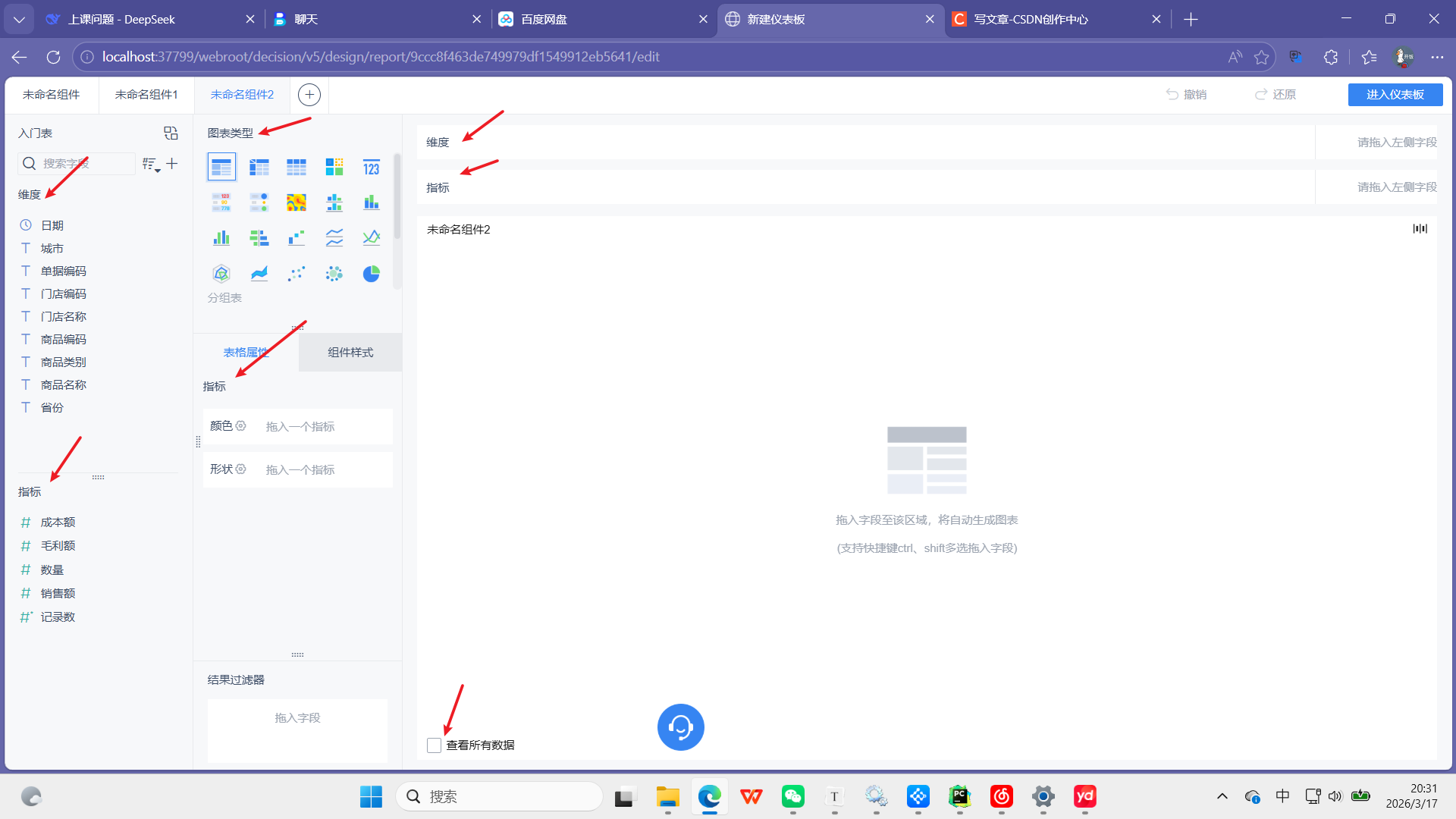The image size is (1456, 819).
Task: Add a new component tab
Action: point(309,95)
